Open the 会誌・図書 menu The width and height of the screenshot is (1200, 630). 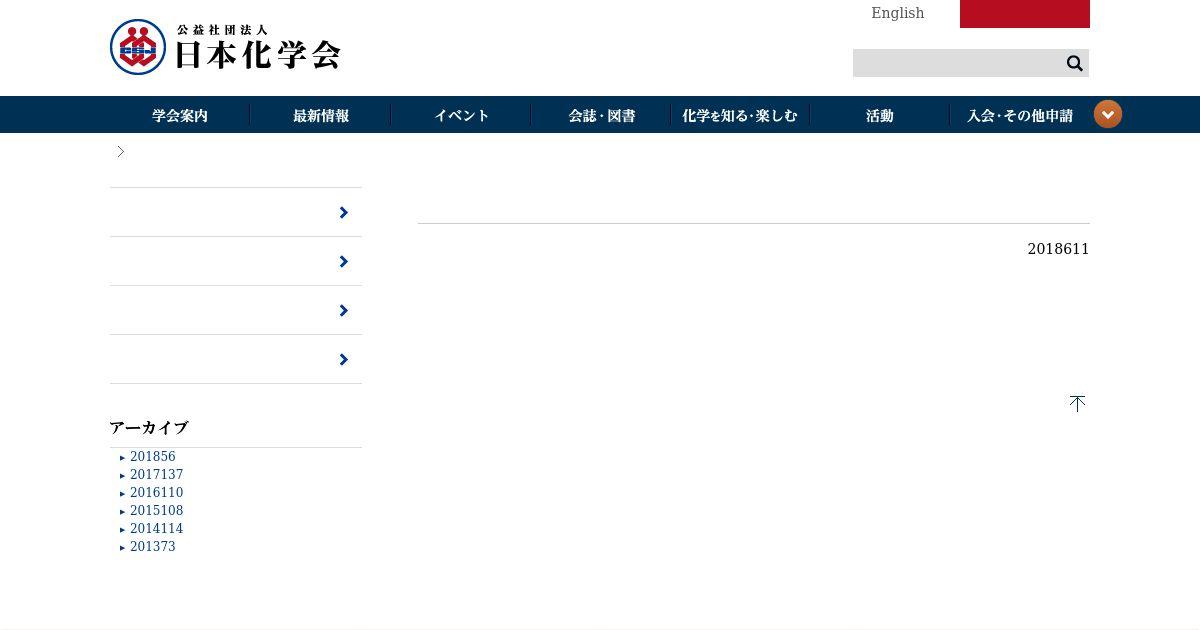pos(601,115)
